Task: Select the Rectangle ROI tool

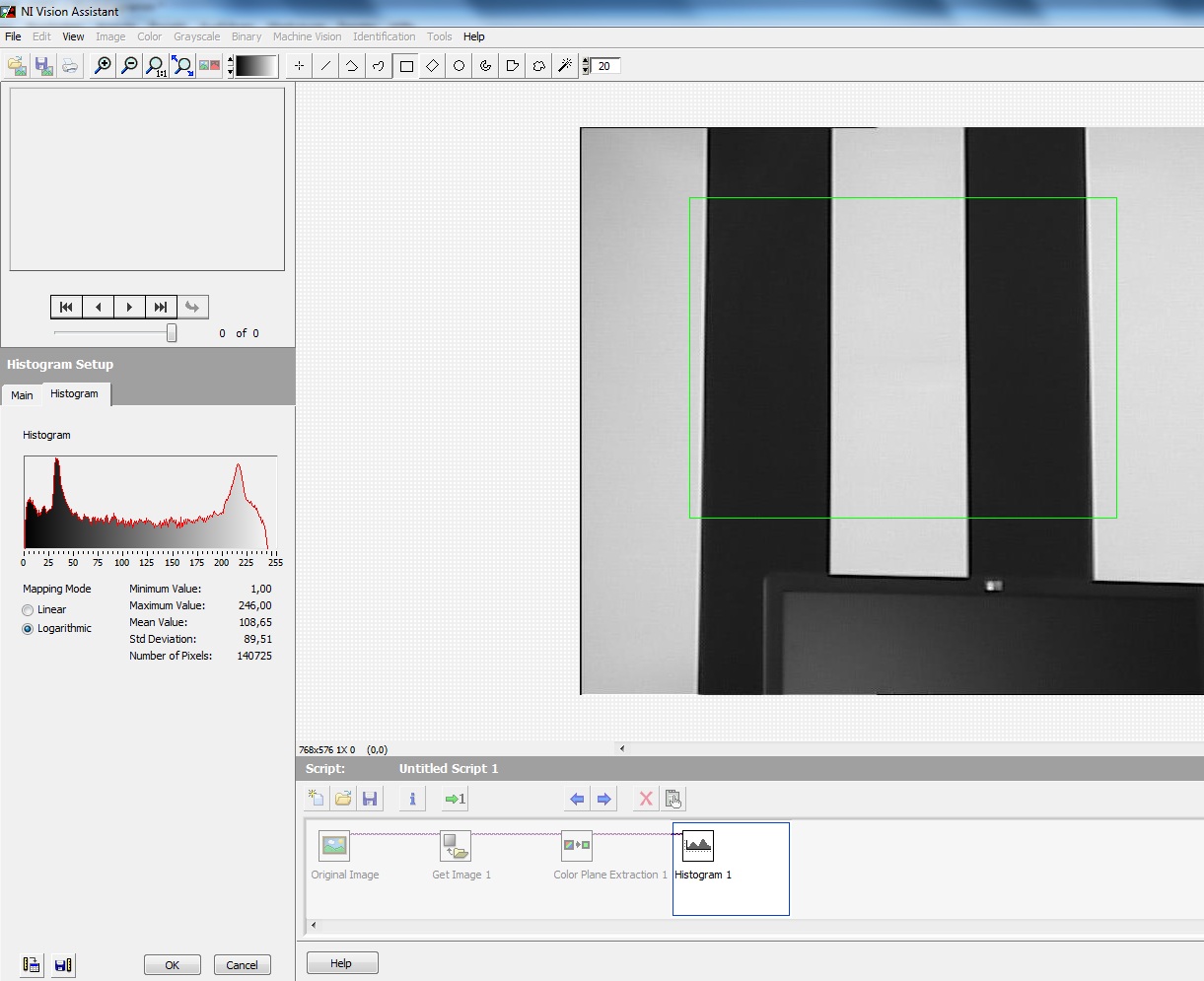Action: point(406,66)
